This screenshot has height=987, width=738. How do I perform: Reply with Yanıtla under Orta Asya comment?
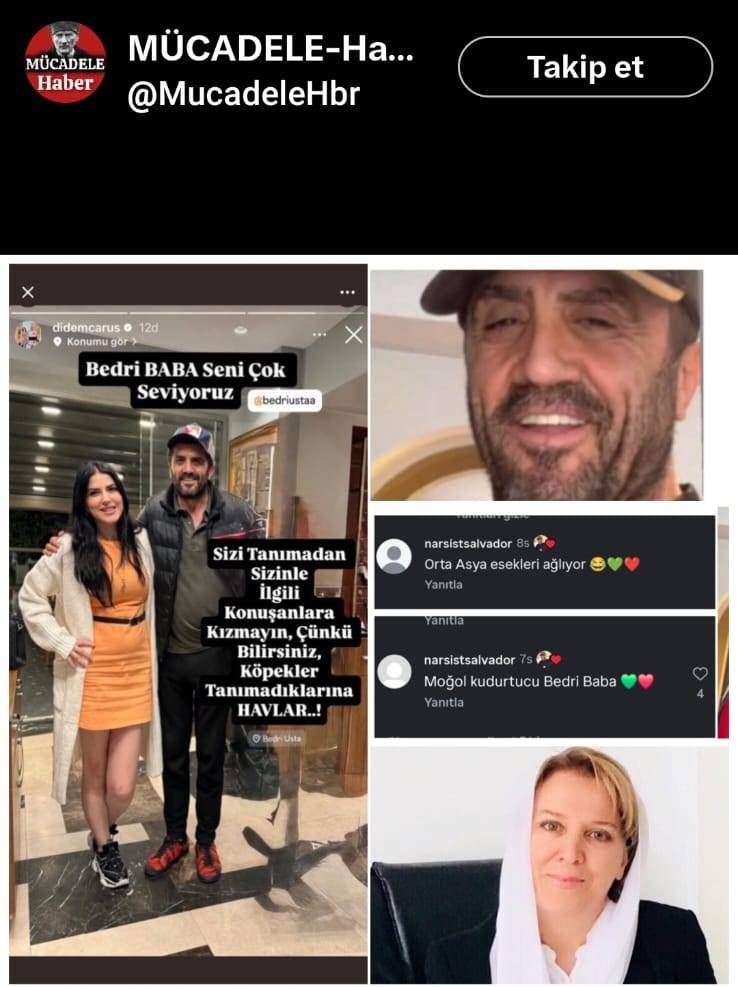tap(443, 585)
